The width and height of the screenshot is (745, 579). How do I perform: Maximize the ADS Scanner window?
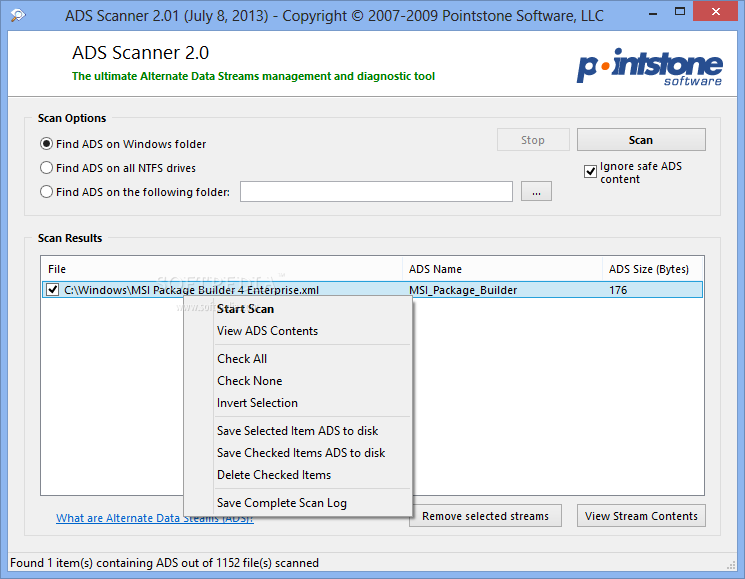pyautogui.click(x=680, y=11)
